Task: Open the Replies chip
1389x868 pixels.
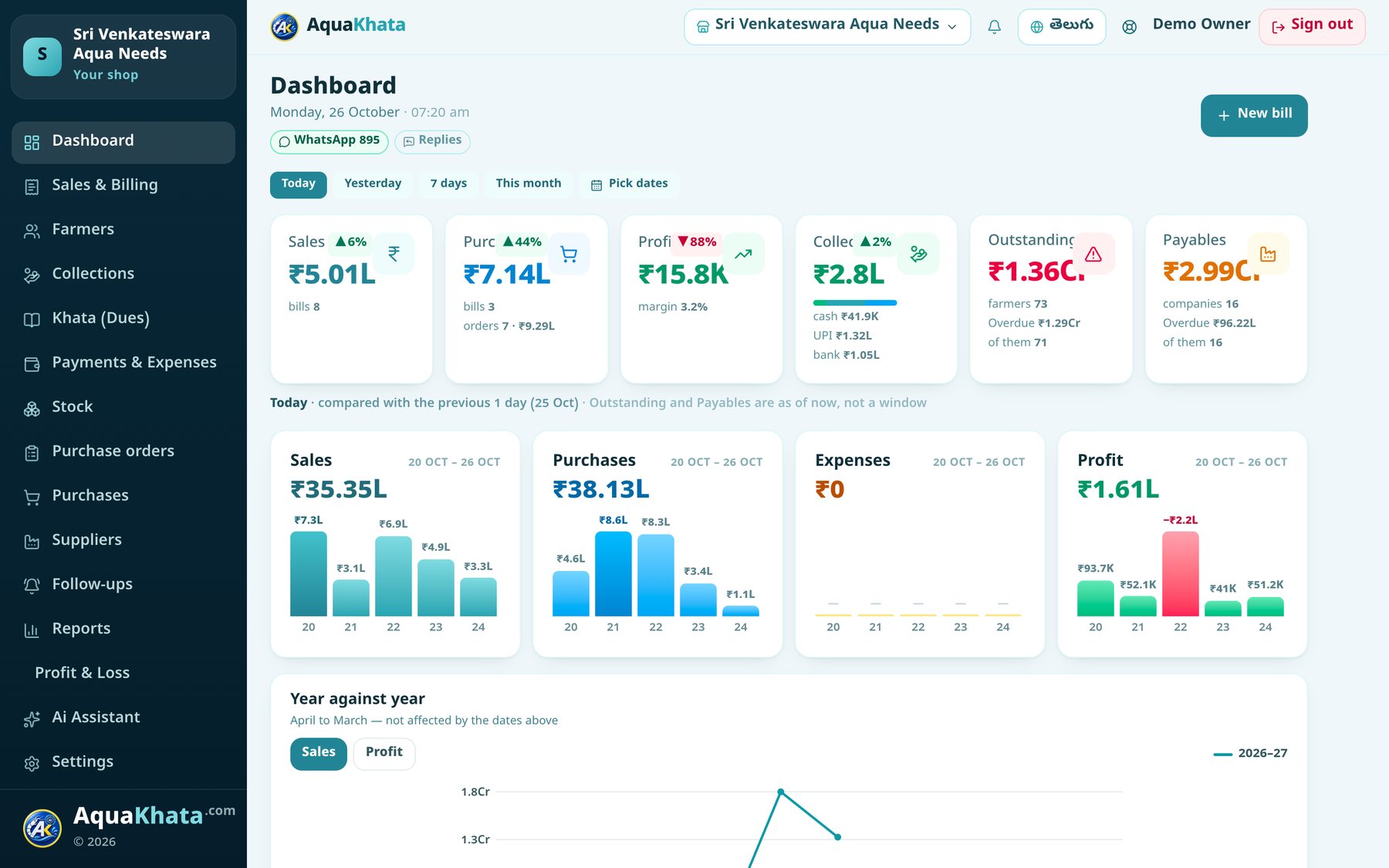Action: [x=432, y=141]
